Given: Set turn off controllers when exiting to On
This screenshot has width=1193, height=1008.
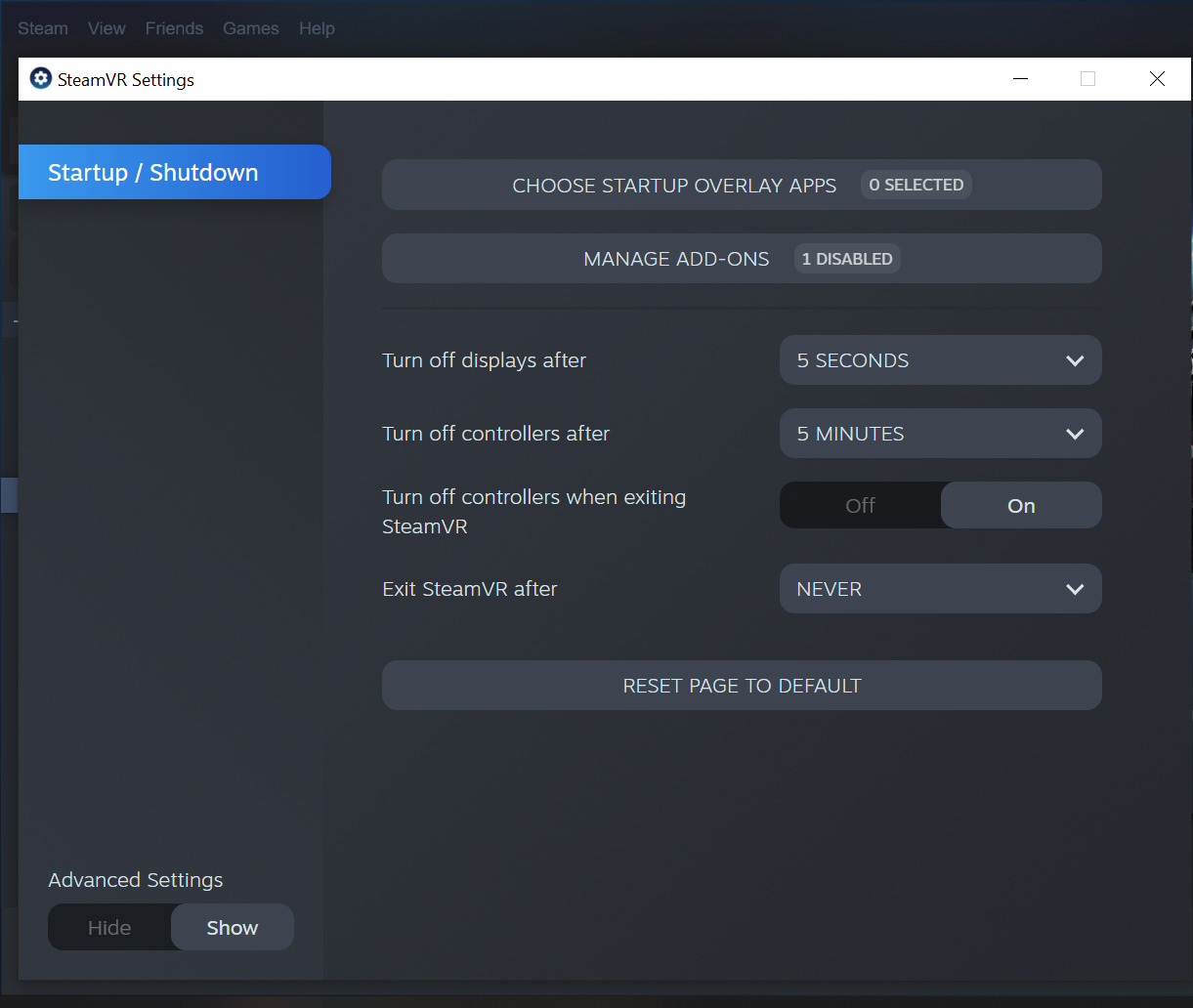Looking at the screenshot, I should click(x=1021, y=506).
